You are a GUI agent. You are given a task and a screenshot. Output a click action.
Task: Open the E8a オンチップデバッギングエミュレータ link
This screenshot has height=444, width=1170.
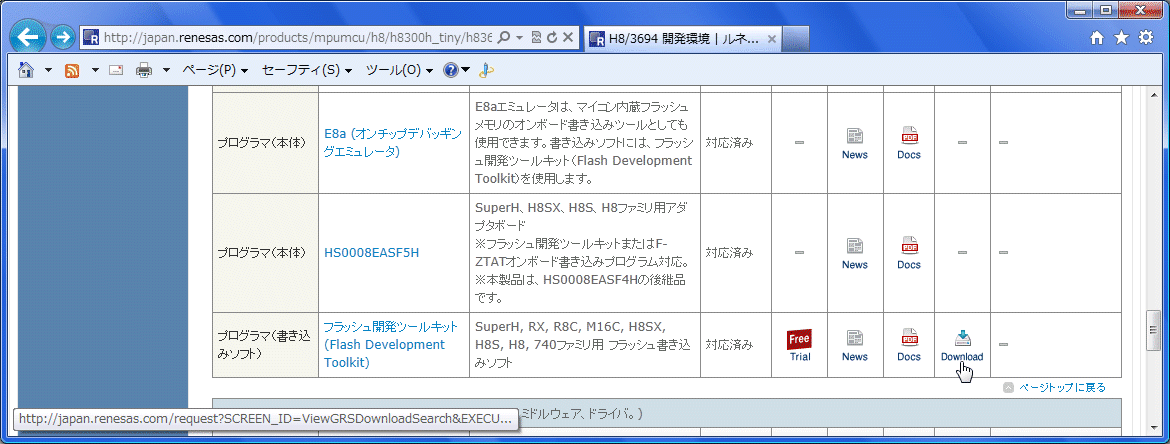(x=393, y=142)
